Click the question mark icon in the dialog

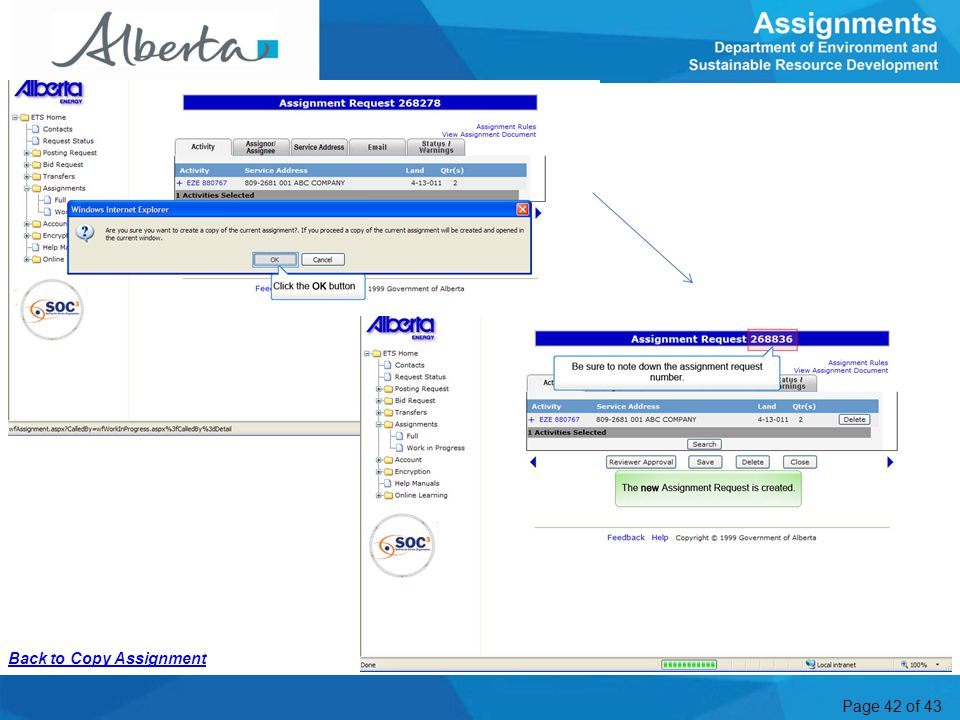pyautogui.click(x=85, y=233)
